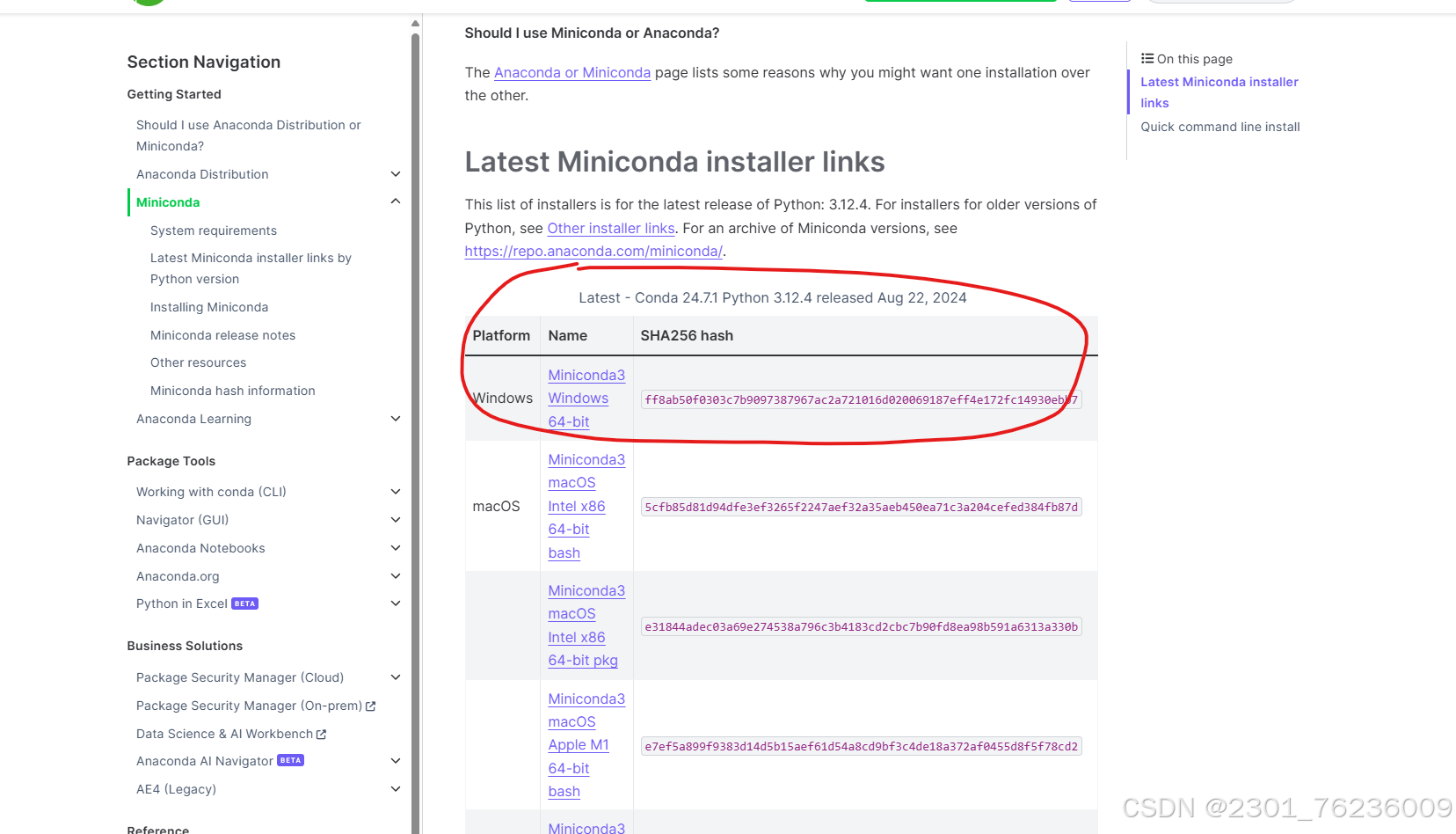Click the Anaconda logo icon
Screen dimensions: 1456x834
pyautogui.click(x=148, y=3)
